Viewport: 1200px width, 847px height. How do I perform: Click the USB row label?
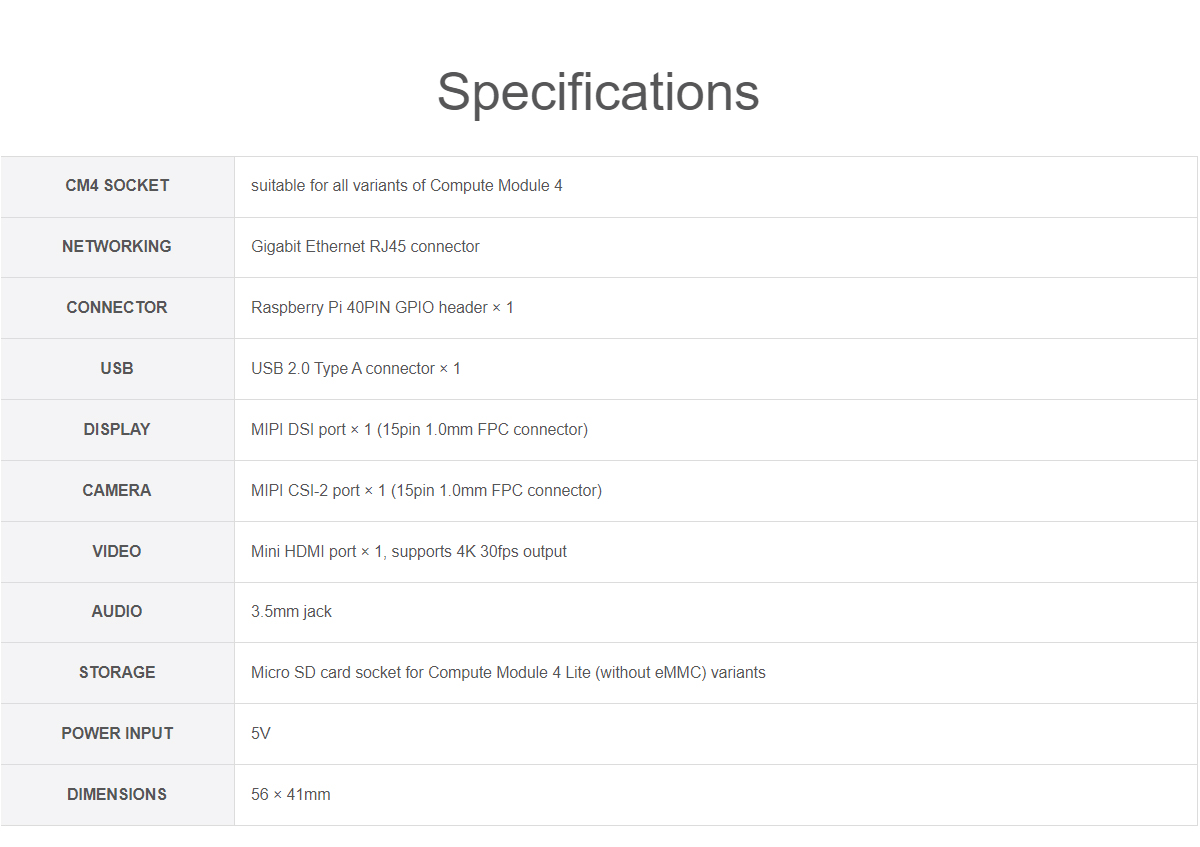point(117,368)
